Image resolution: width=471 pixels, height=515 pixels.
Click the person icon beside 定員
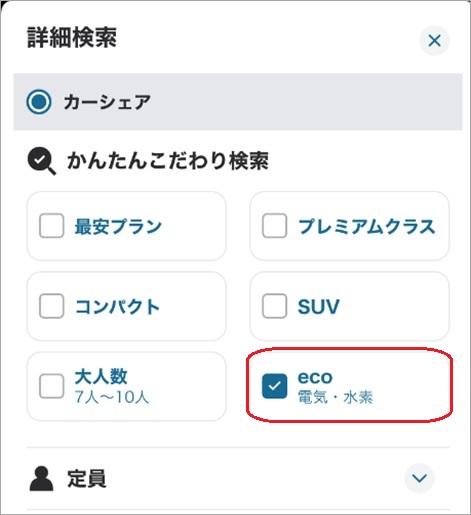[x=41, y=479]
